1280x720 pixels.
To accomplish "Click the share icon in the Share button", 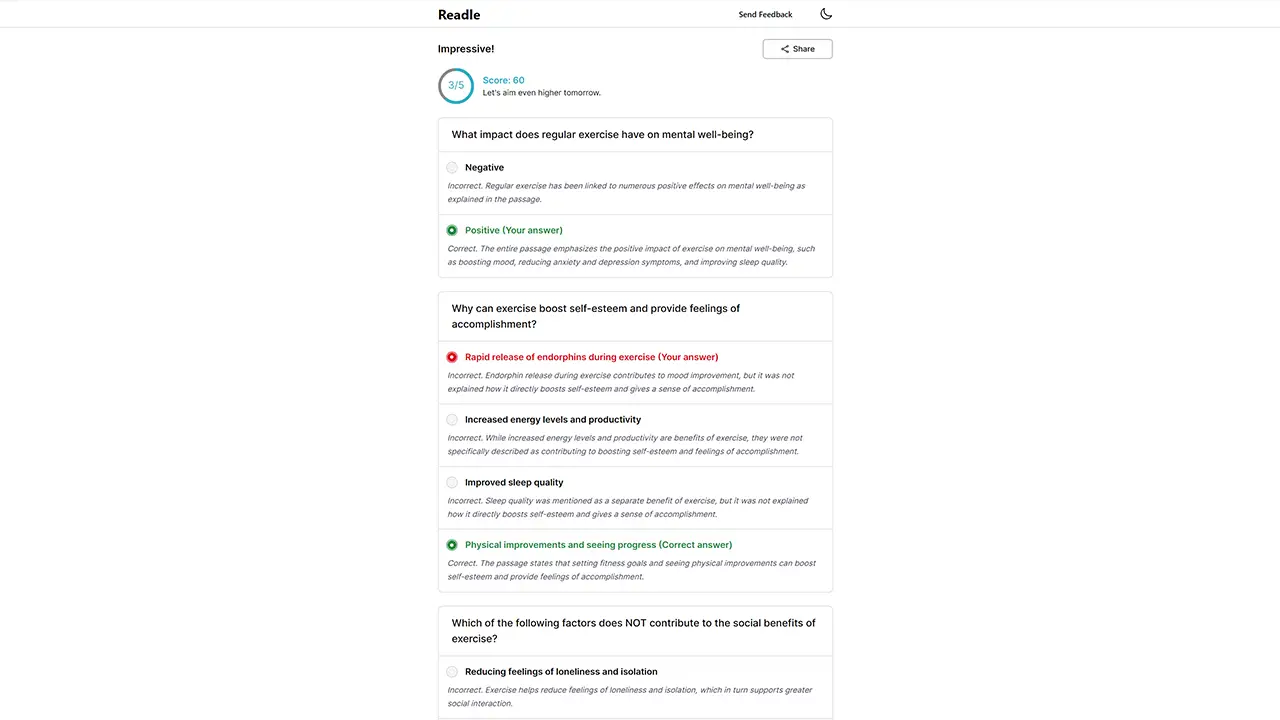I will point(785,49).
